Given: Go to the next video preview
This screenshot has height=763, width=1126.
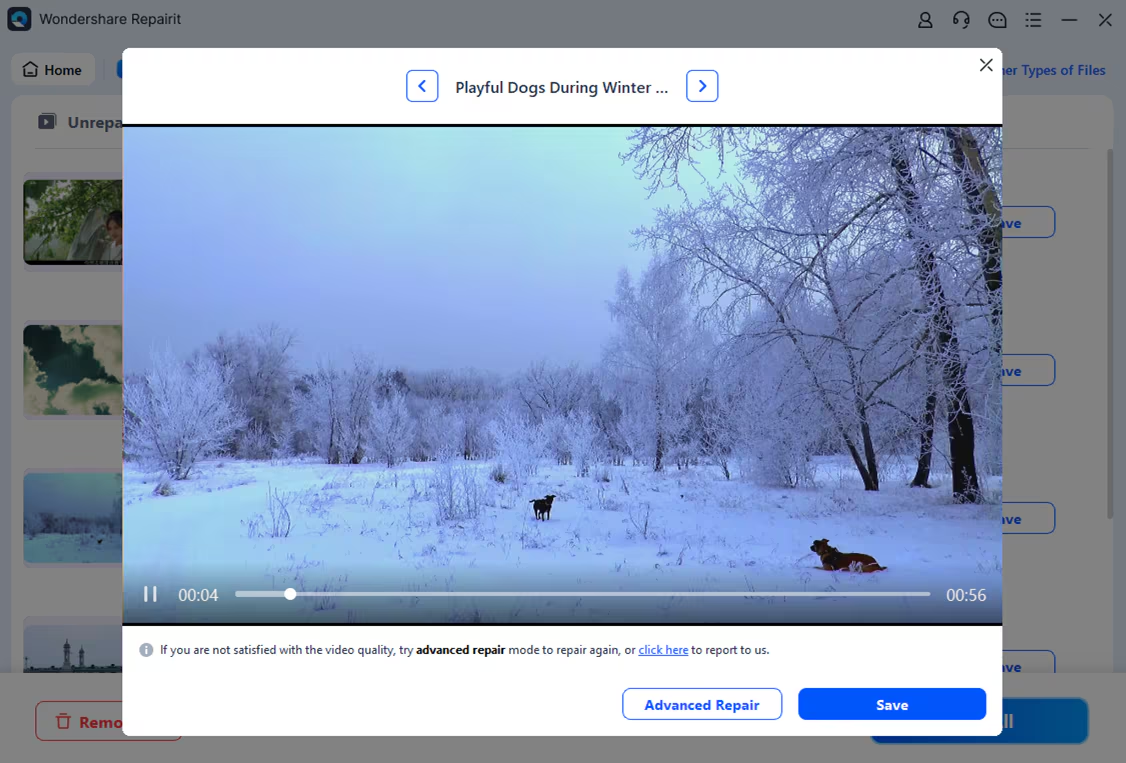Looking at the screenshot, I should pyautogui.click(x=702, y=87).
